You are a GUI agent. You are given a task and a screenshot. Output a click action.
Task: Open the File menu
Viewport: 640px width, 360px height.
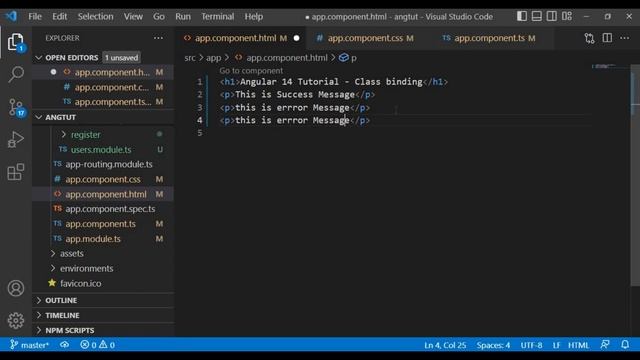click(x=35, y=17)
